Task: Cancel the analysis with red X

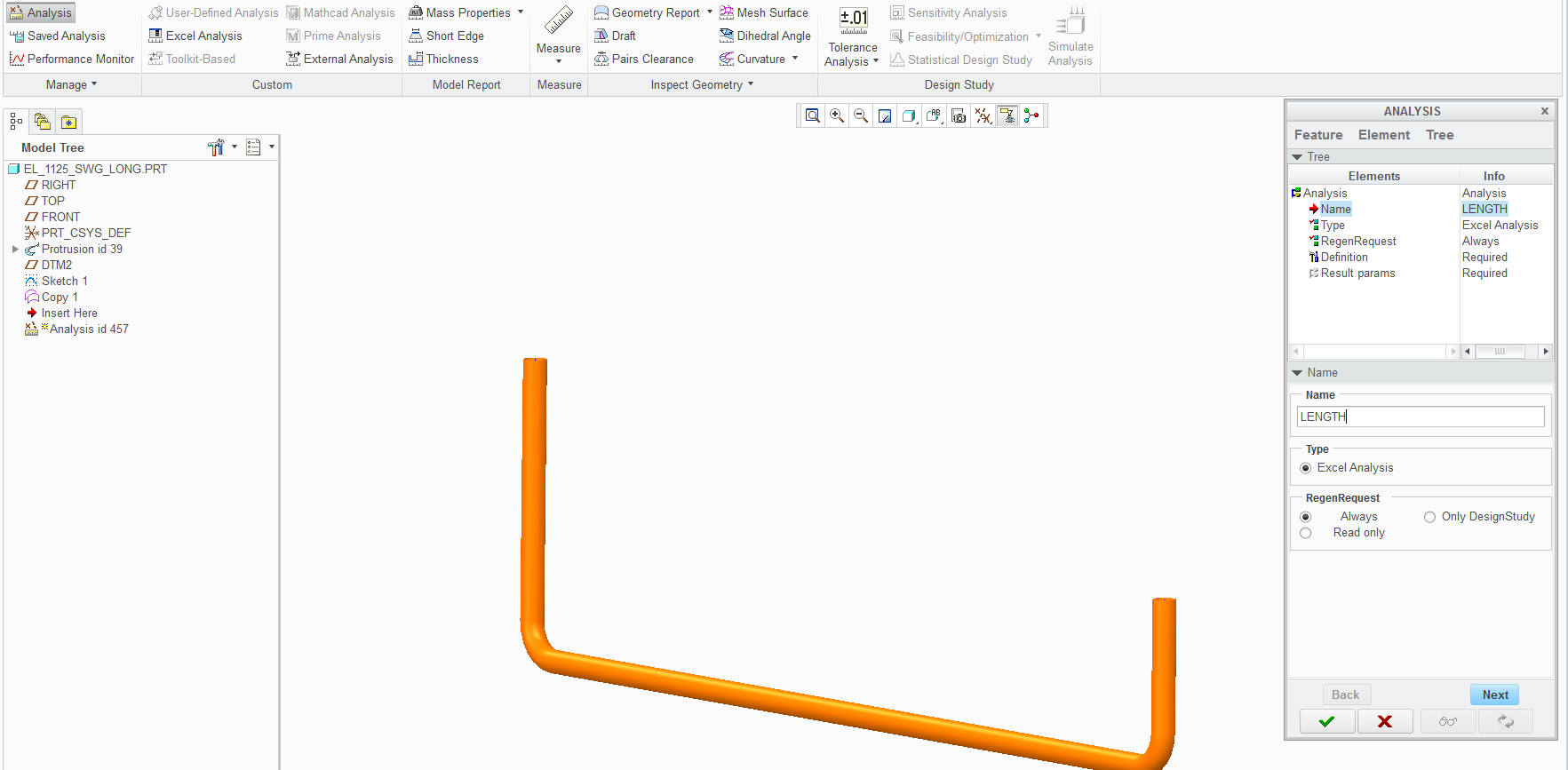Action: coord(1385,721)
